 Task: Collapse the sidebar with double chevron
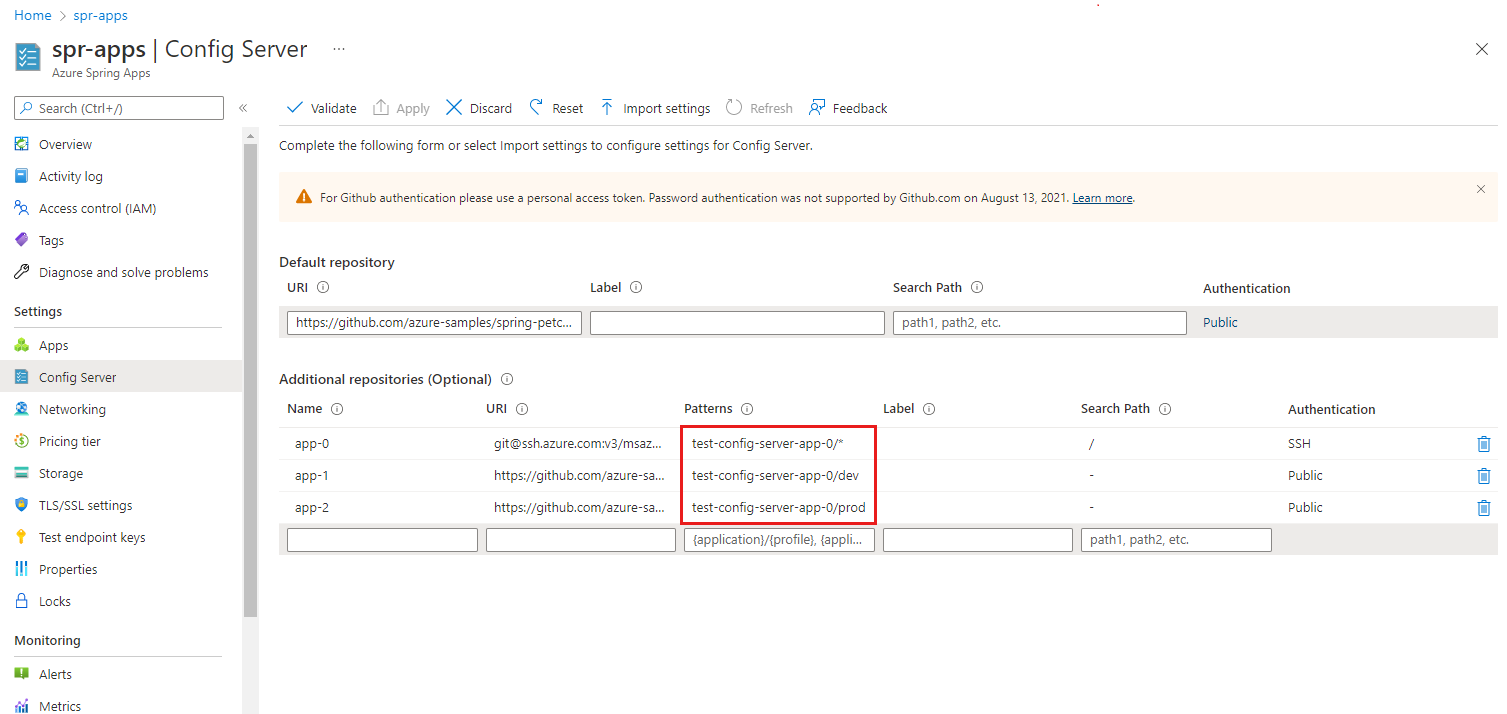(243, 108)
